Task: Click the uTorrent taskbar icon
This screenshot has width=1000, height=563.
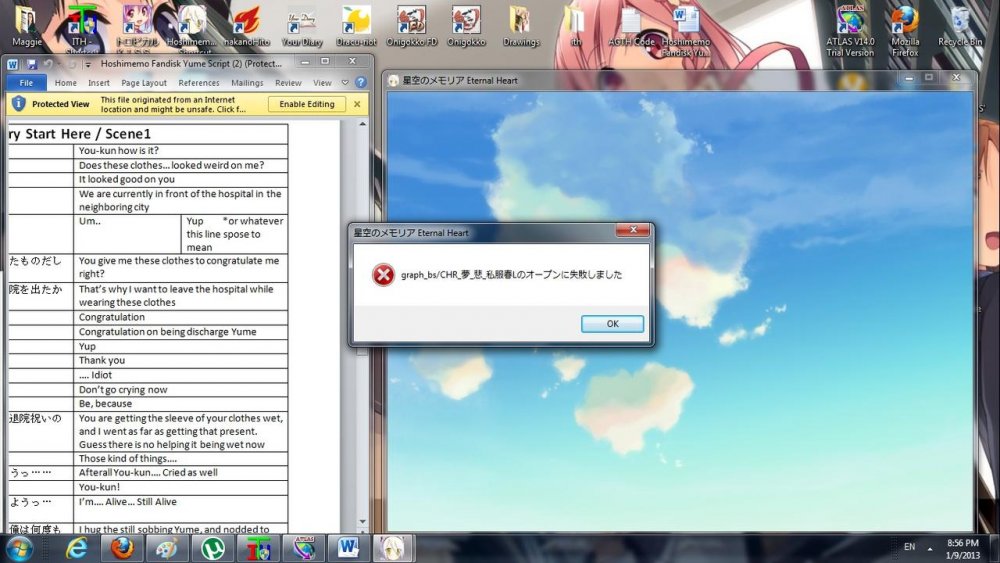Action: tap(212, 548)
